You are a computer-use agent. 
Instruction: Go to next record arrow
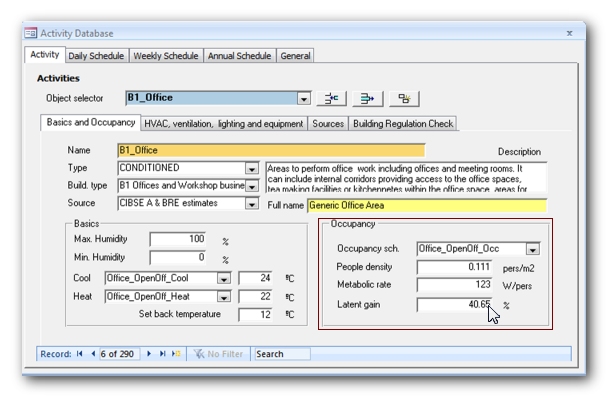click(149, 354)
